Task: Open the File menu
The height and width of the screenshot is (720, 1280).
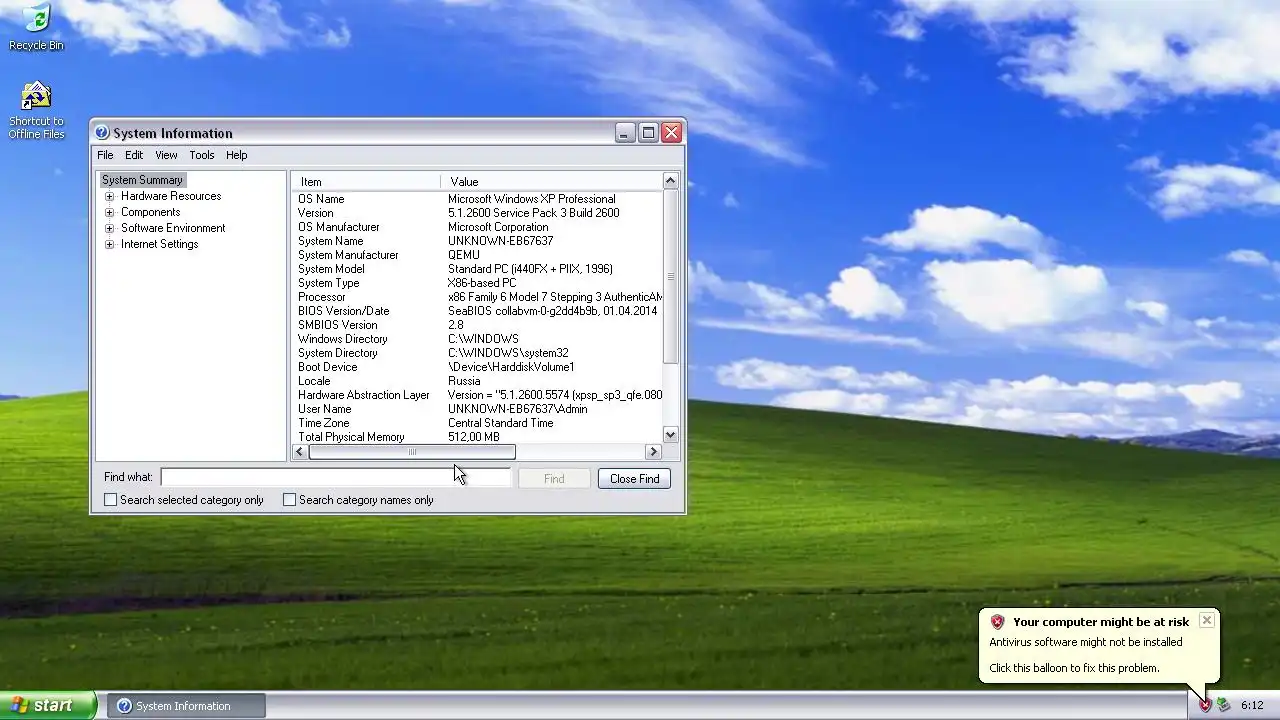Action: pos(105,155)
